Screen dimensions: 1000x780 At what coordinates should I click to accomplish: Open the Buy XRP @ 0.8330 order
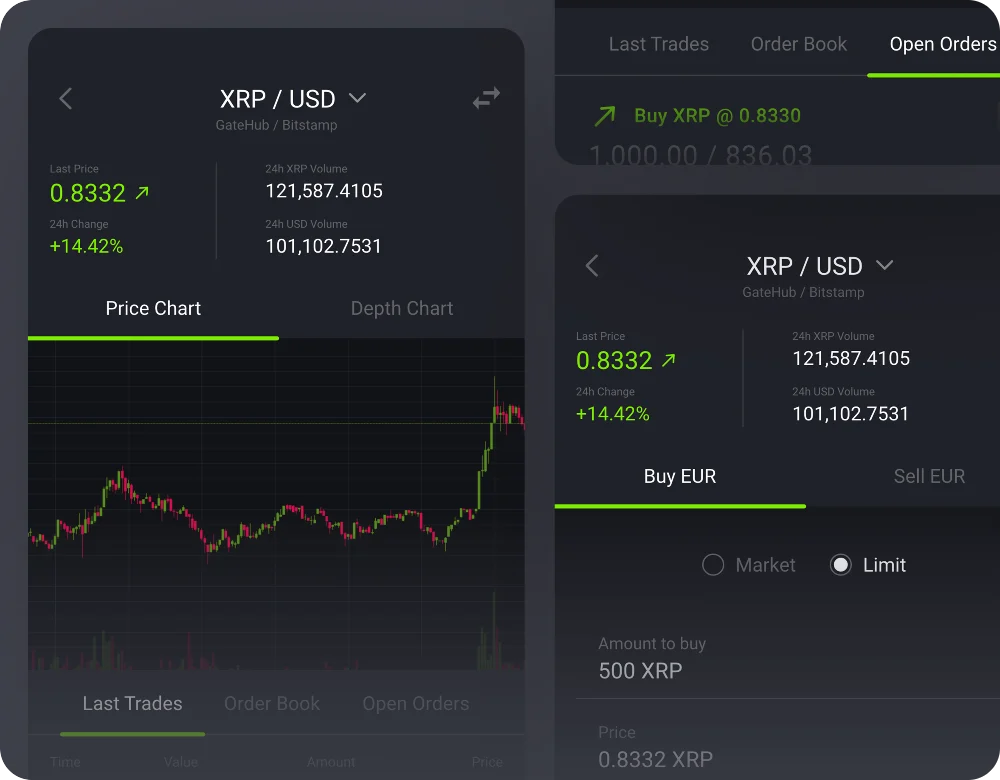pyautogui.click(x=717, y=116)
